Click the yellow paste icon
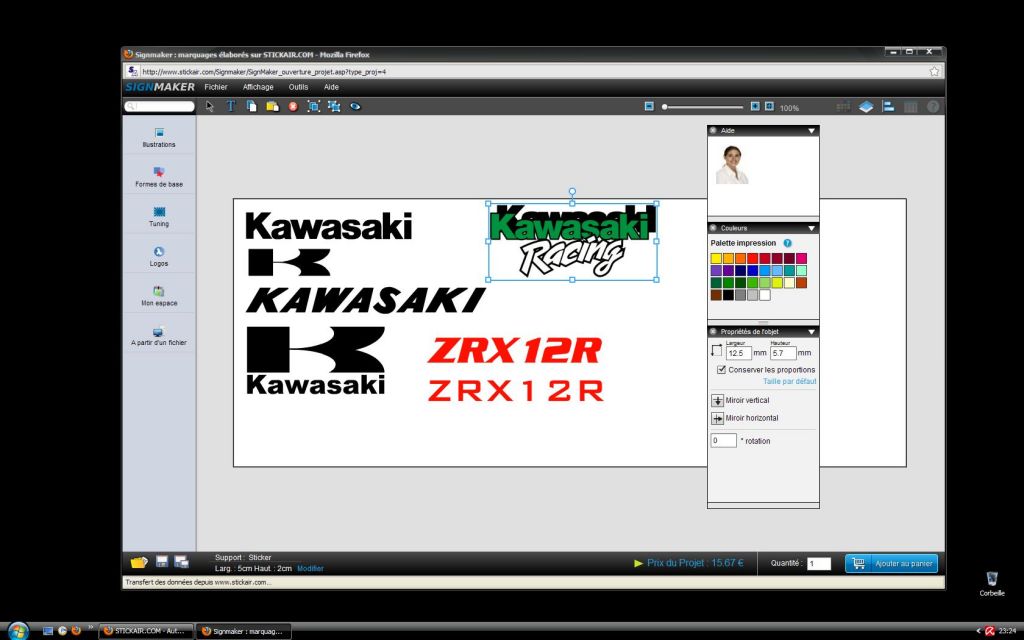 272,106
